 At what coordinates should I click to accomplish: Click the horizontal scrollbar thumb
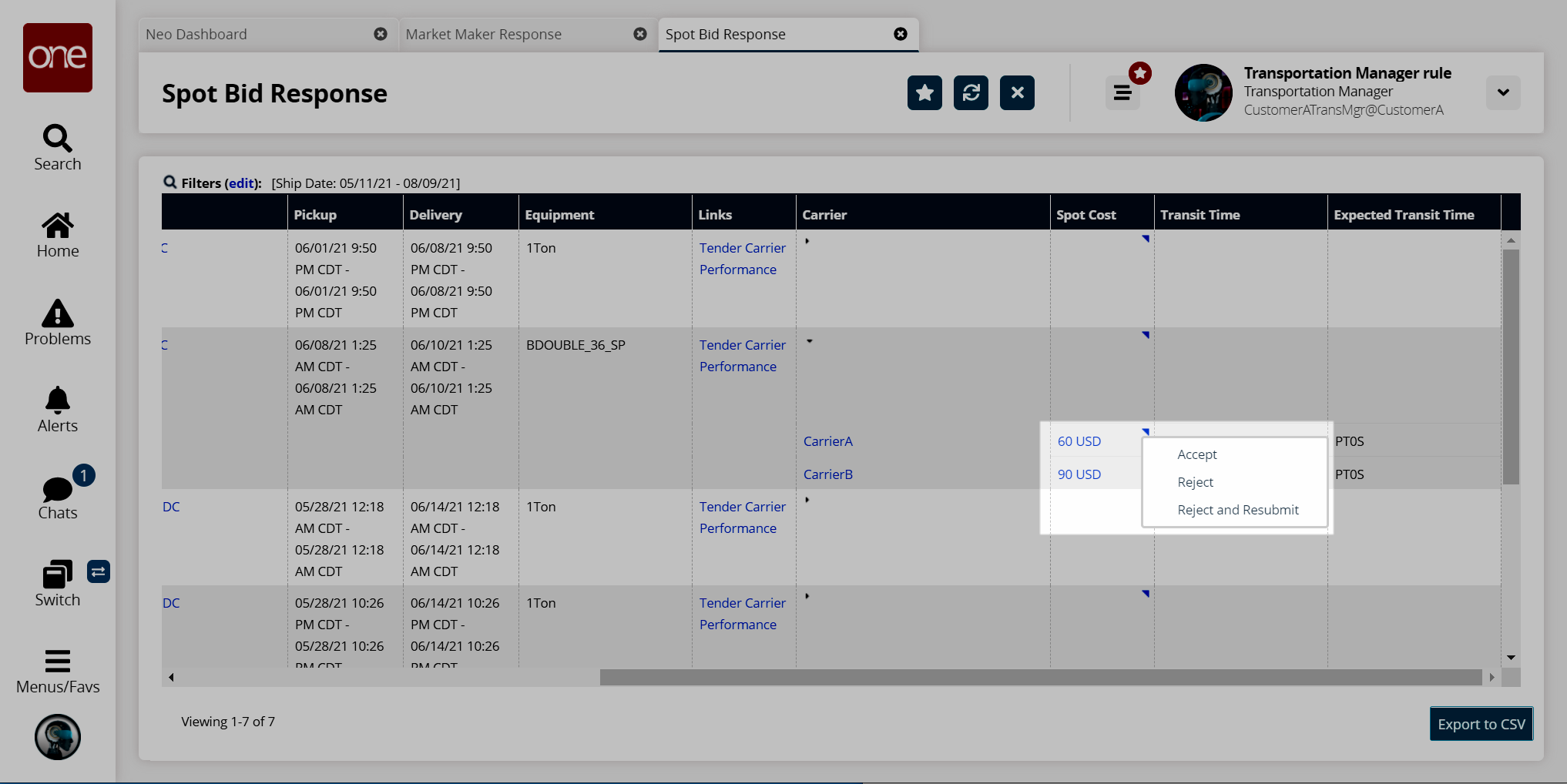tap(1041, 677)
